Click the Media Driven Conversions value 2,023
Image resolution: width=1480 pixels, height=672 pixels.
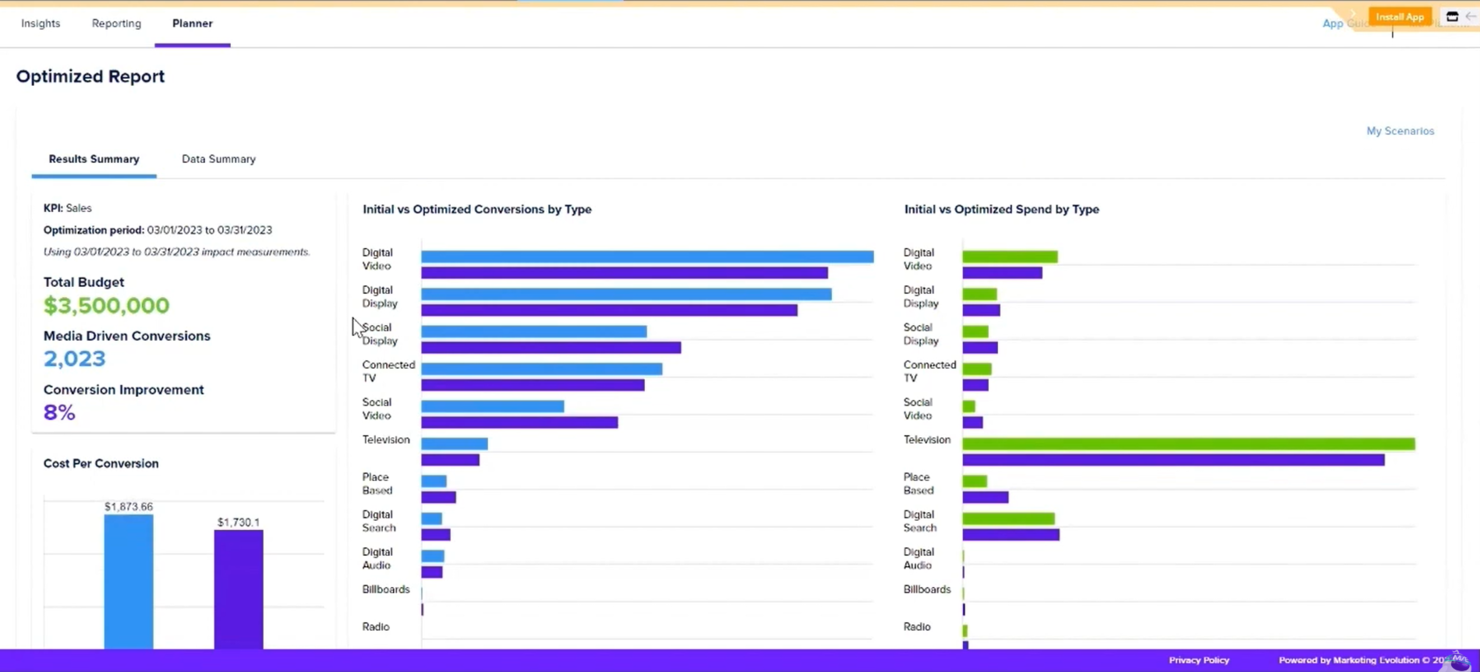(x=74, y=358)
